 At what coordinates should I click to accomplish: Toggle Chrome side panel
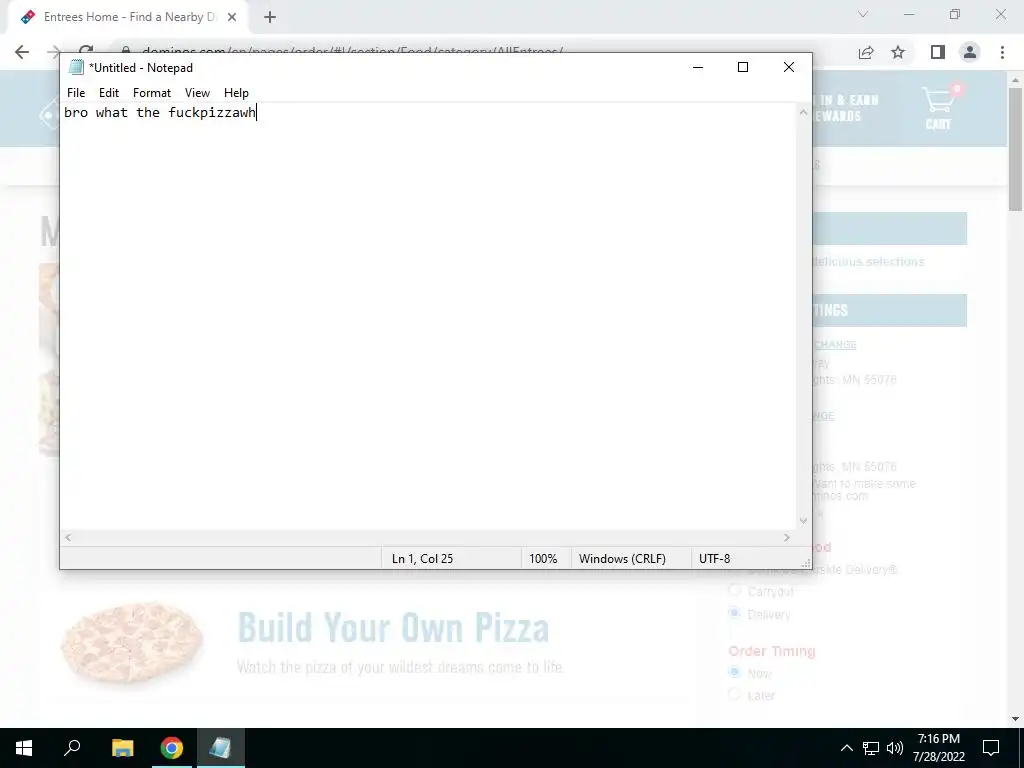938,52
